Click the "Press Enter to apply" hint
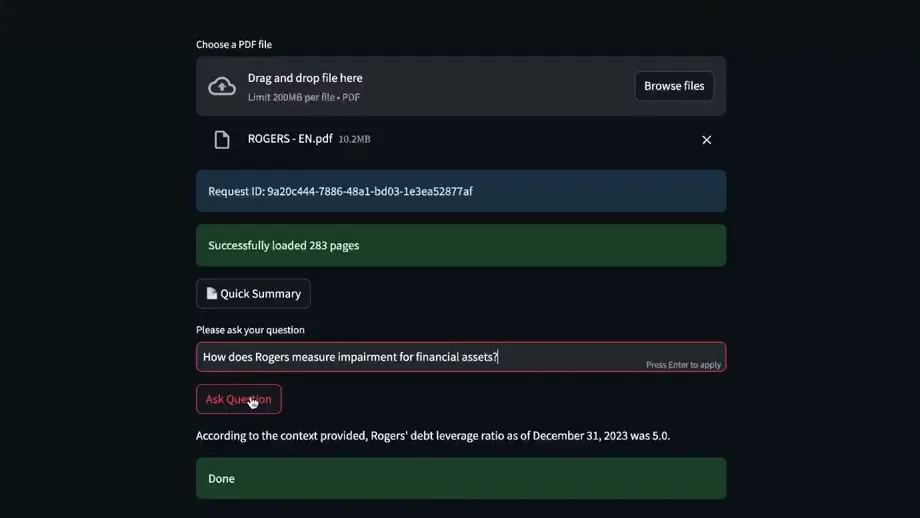Viewport: 920px width, 518px height. point(683,365)
